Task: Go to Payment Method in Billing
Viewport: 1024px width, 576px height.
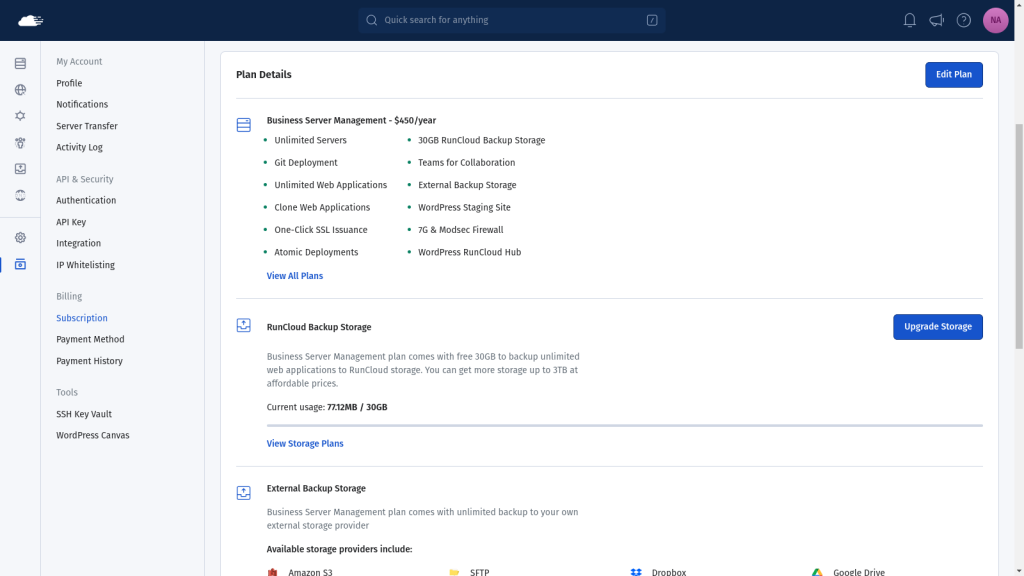Action: (x=90, y=339)
